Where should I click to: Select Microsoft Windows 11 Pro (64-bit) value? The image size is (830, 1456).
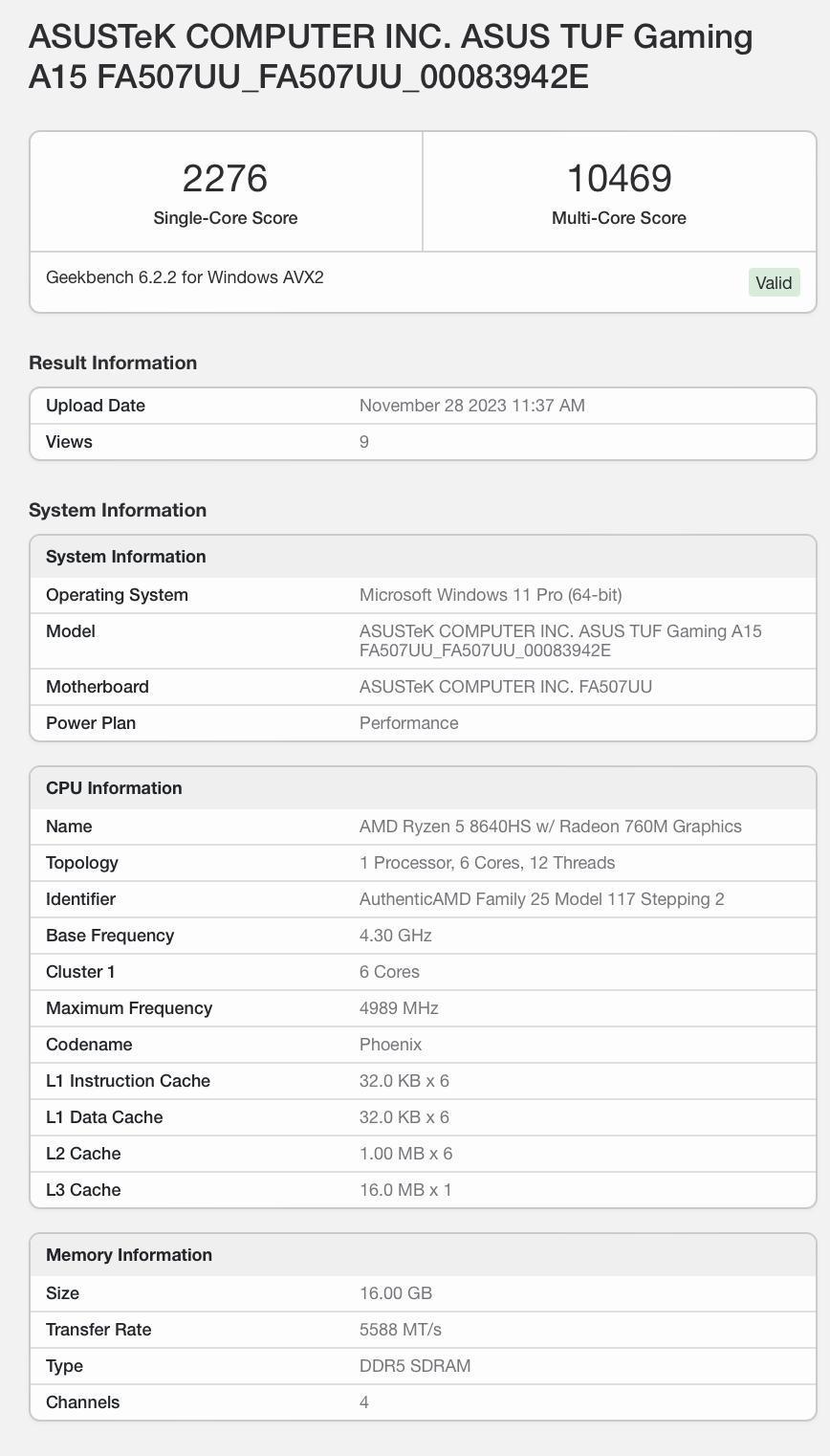pyautogui.click(x=491, y=595)
